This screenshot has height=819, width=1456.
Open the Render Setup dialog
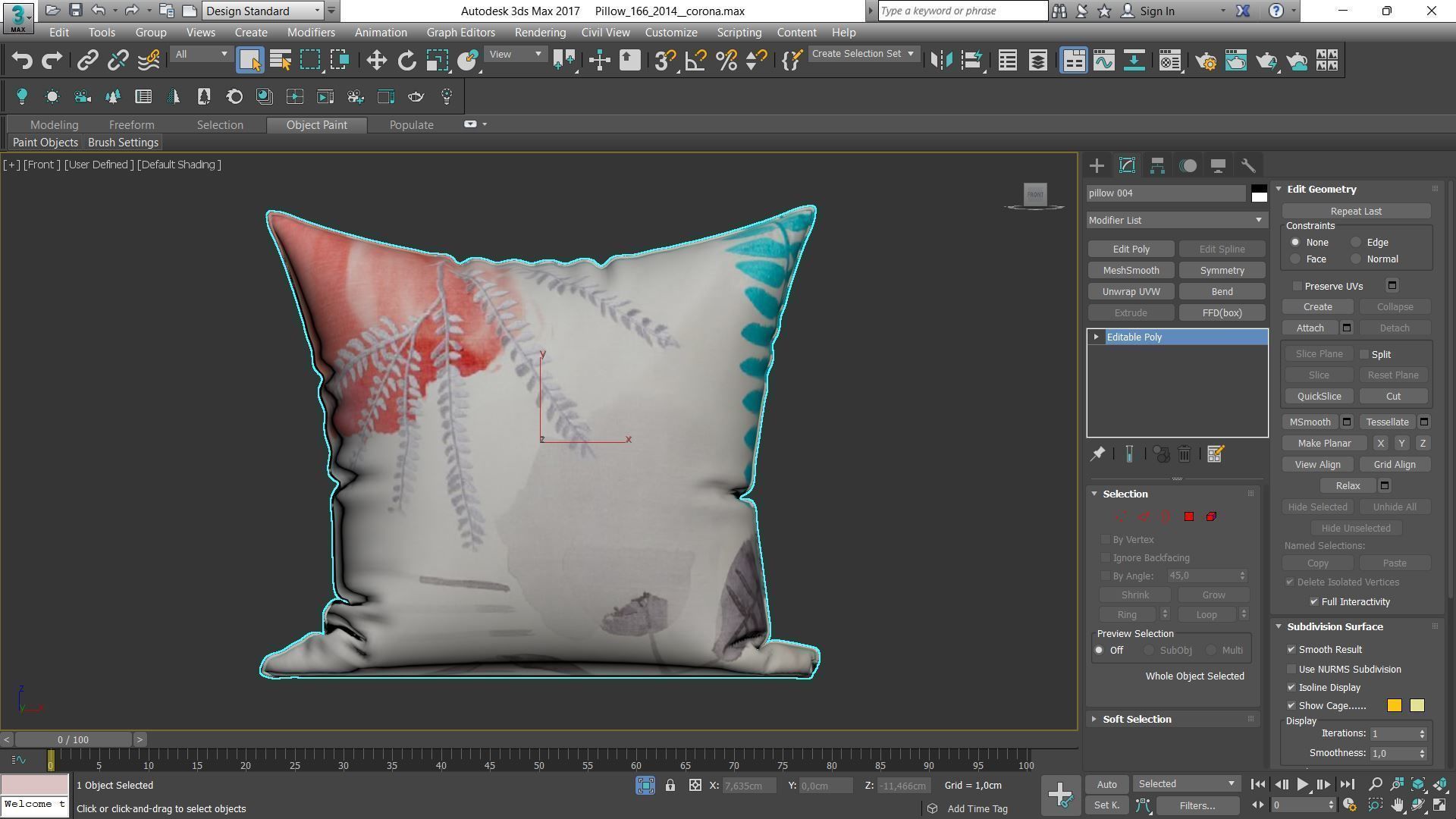click(x=1206, y=61)
